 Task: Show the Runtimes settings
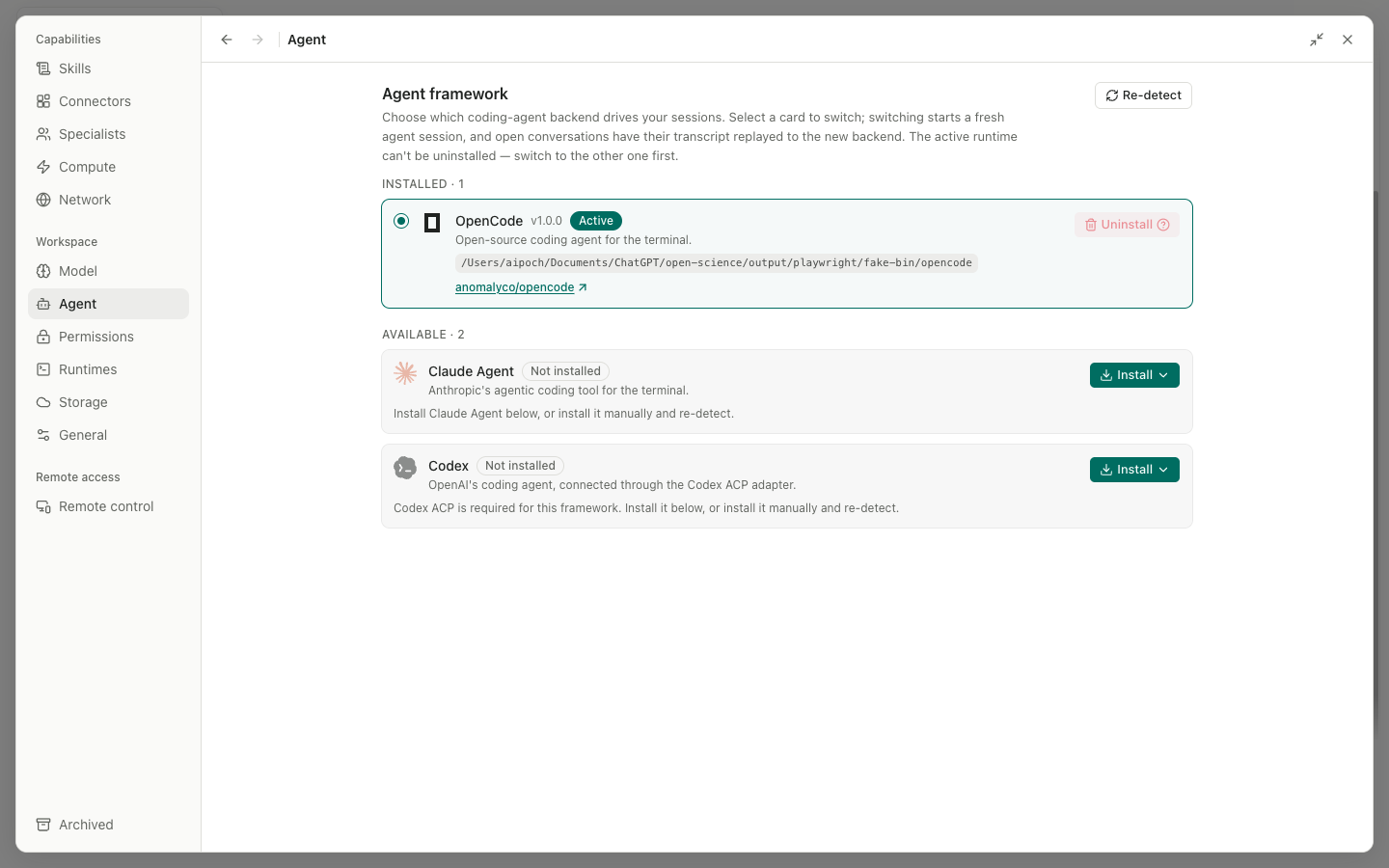(108, 369)
